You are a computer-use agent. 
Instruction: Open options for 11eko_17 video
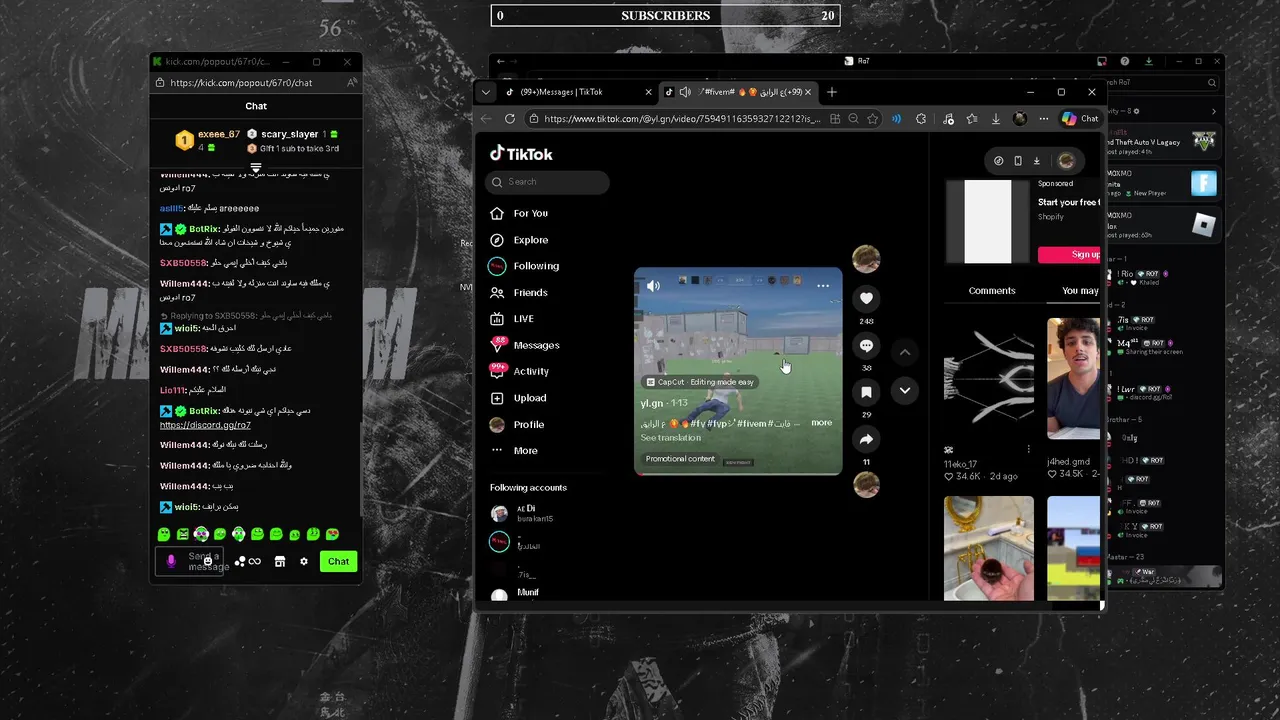pyautogui.click(x=1028, y=450)
